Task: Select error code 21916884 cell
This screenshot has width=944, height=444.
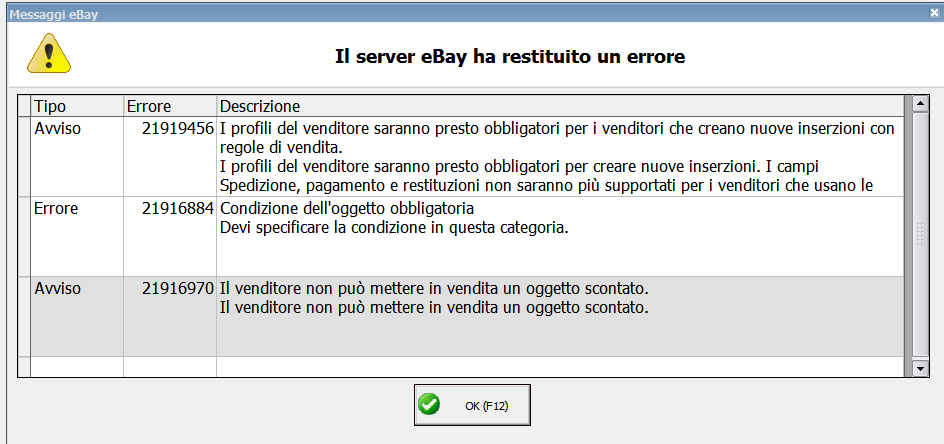Action: click(x=170, y=236)
